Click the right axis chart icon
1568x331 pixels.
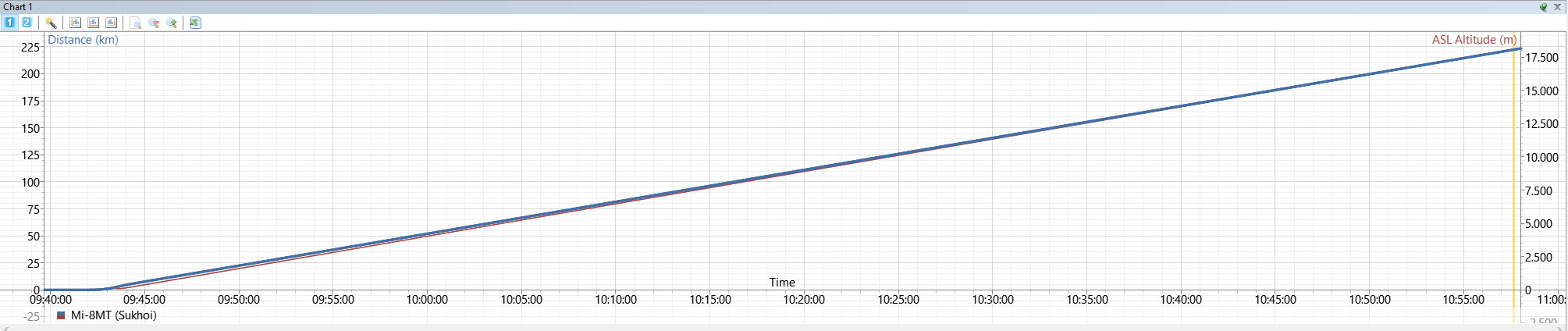111,23
